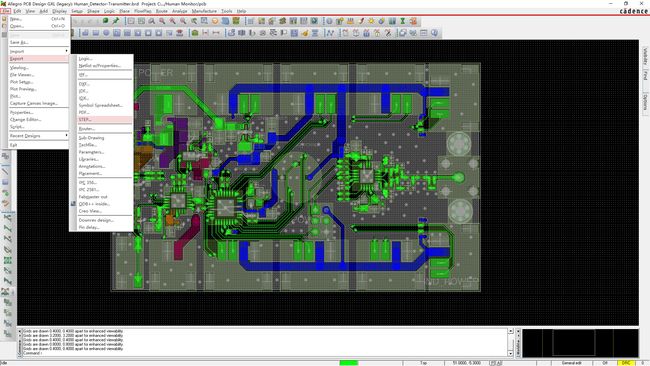The height and width of the screenshot is (366, 650).
Task: Click Capture Canvas Image in File menu
Action: coord(34,103)
